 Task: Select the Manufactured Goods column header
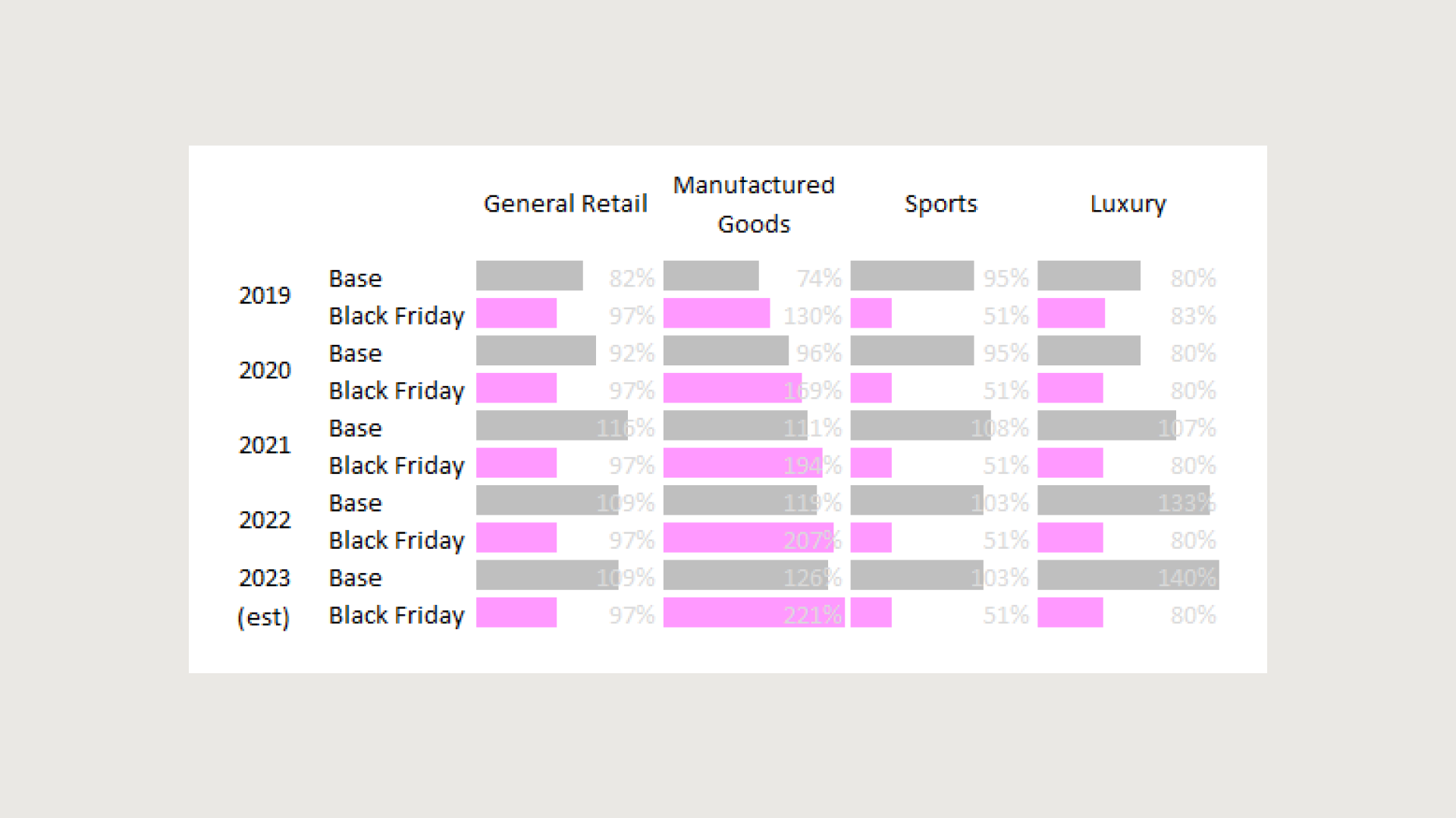pos(754,205)
